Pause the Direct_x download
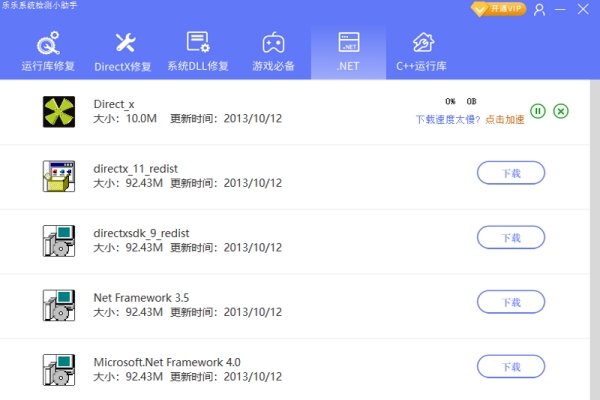Image resolution: width=600 pixels, height=400 pixels. click(x=538, y=111)
